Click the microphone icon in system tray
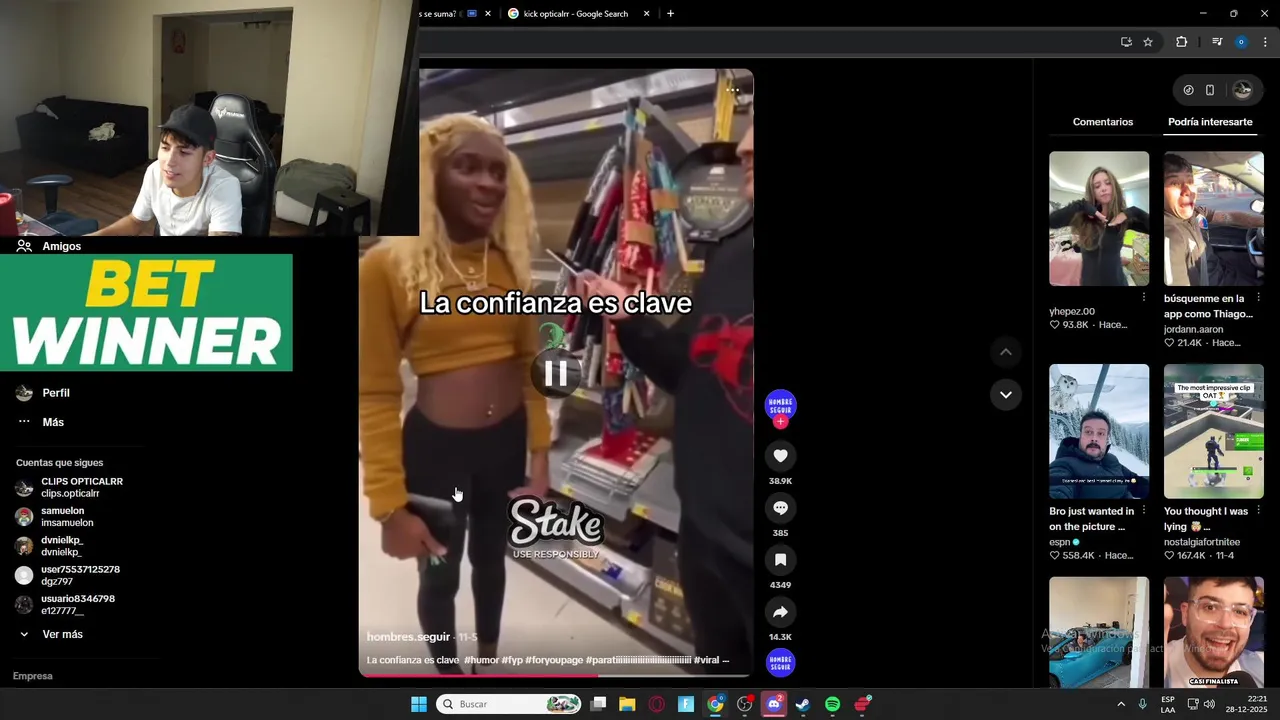Screen dimensions: 1280x720 pos(1142,704)
